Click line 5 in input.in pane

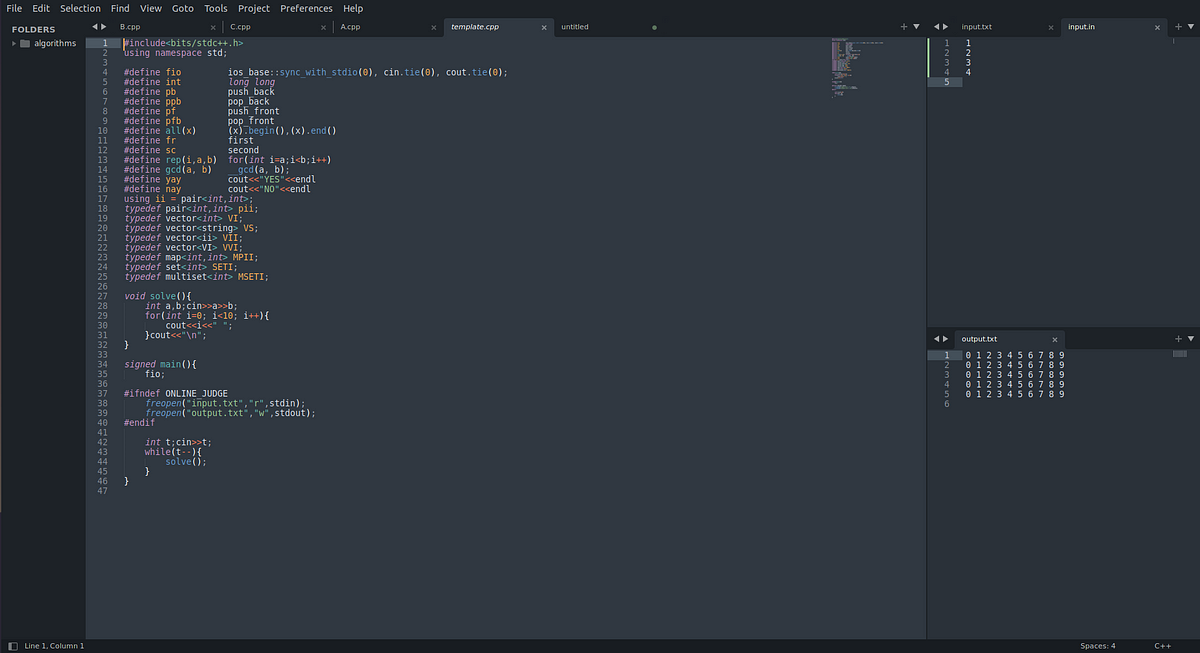click(946, 82)
